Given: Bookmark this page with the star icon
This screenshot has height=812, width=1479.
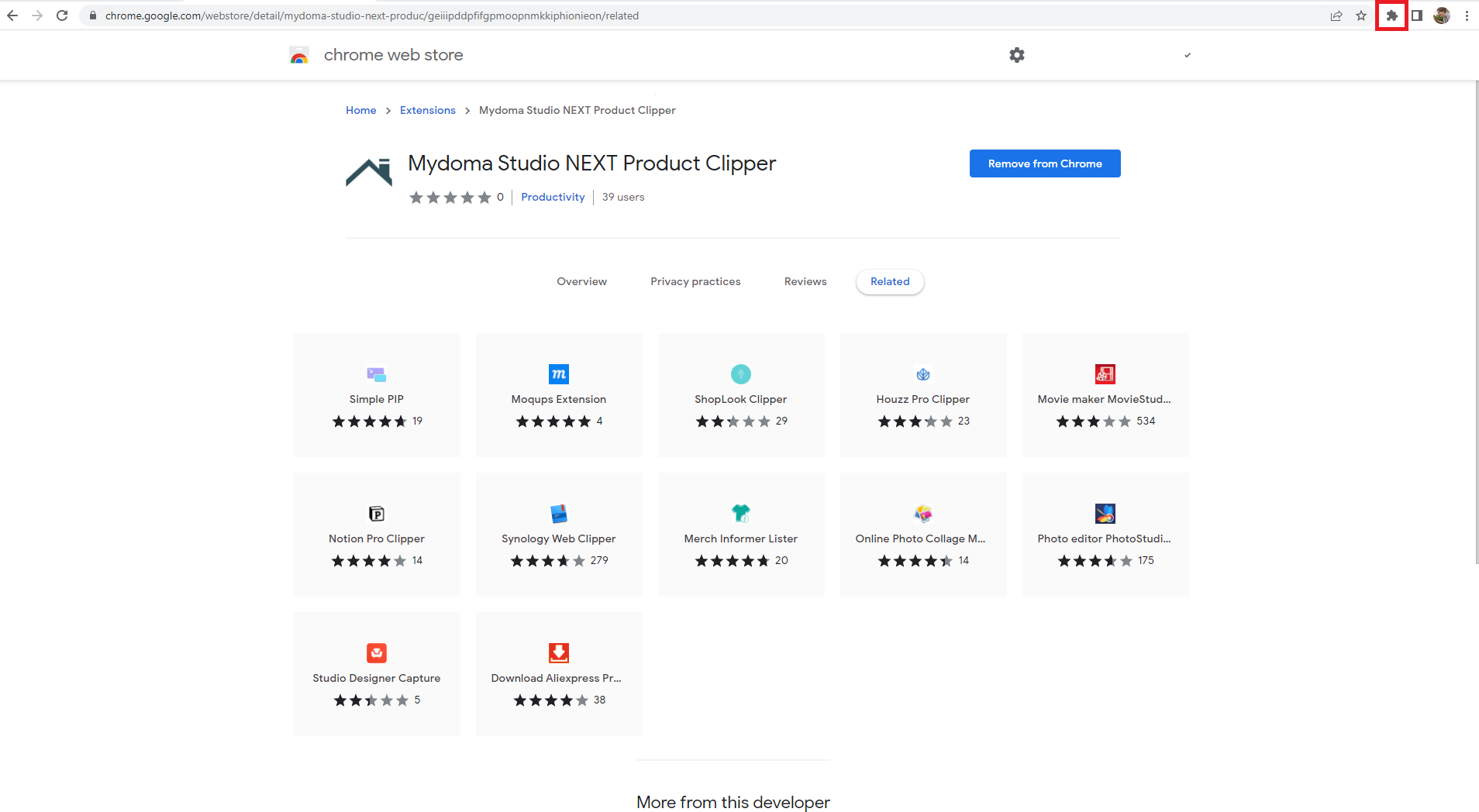Looking at the screenshot, I should click(1361, 15).
